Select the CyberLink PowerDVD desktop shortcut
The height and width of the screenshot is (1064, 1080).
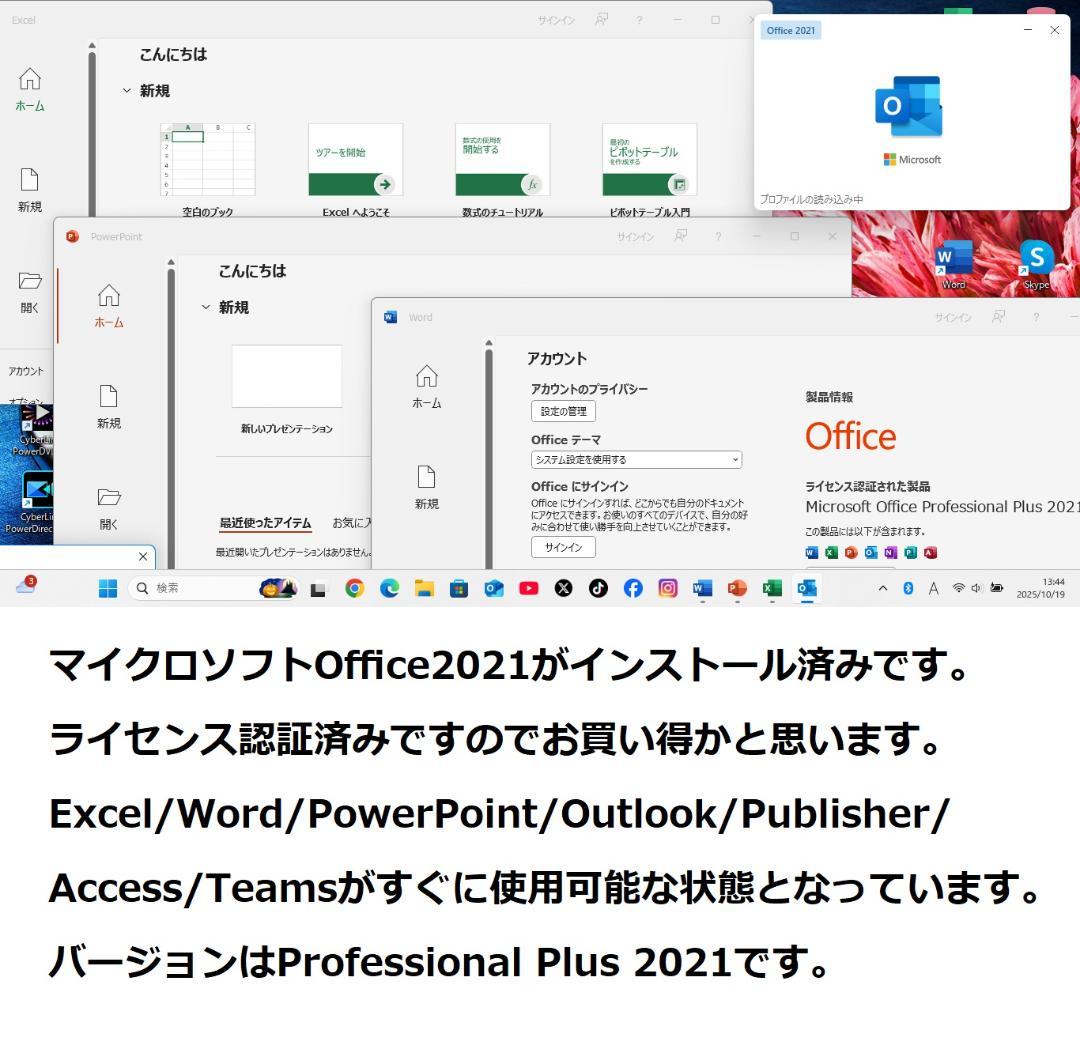click(32, 431)
